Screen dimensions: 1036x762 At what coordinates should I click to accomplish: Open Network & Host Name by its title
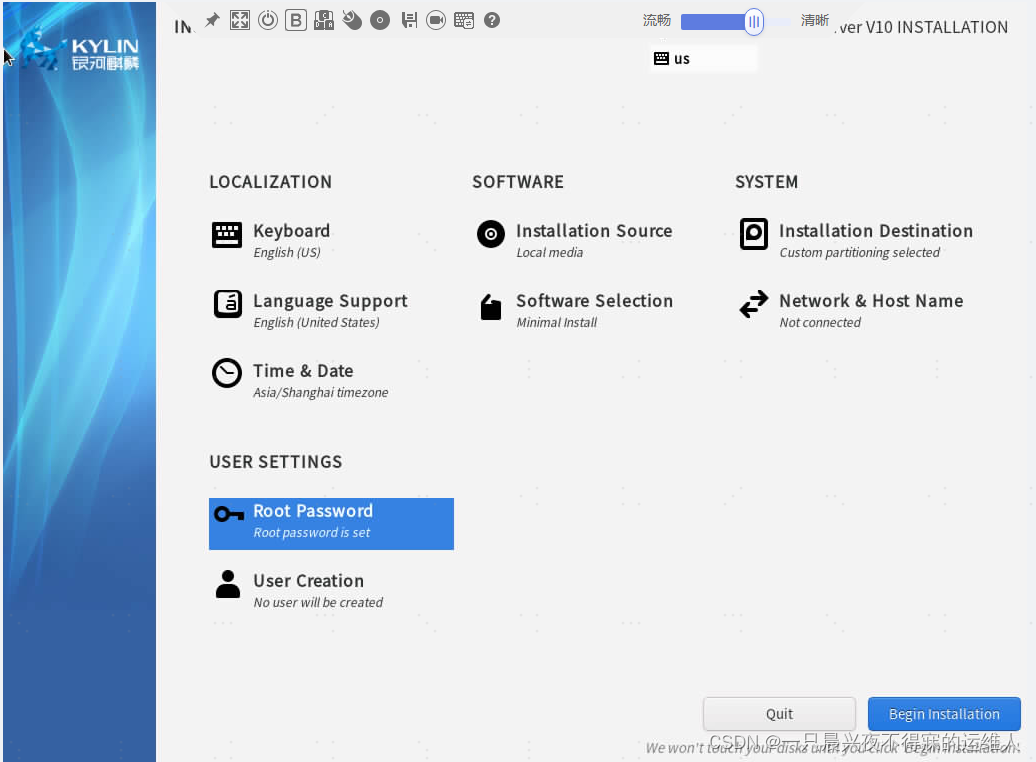coord(871,301)
